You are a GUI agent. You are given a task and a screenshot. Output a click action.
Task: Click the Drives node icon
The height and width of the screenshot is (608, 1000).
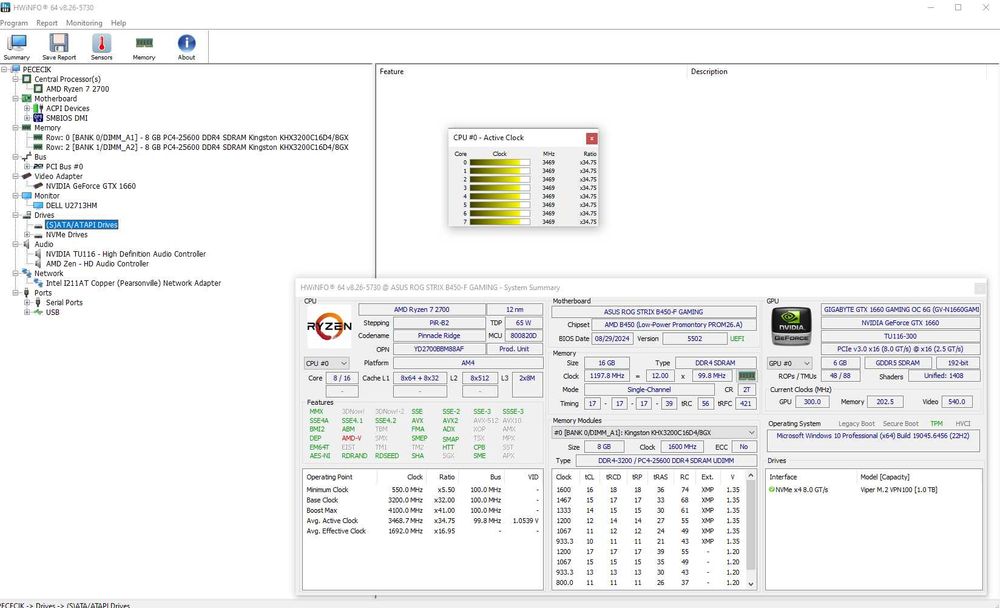pyautogui.click(x=27, y=215)
